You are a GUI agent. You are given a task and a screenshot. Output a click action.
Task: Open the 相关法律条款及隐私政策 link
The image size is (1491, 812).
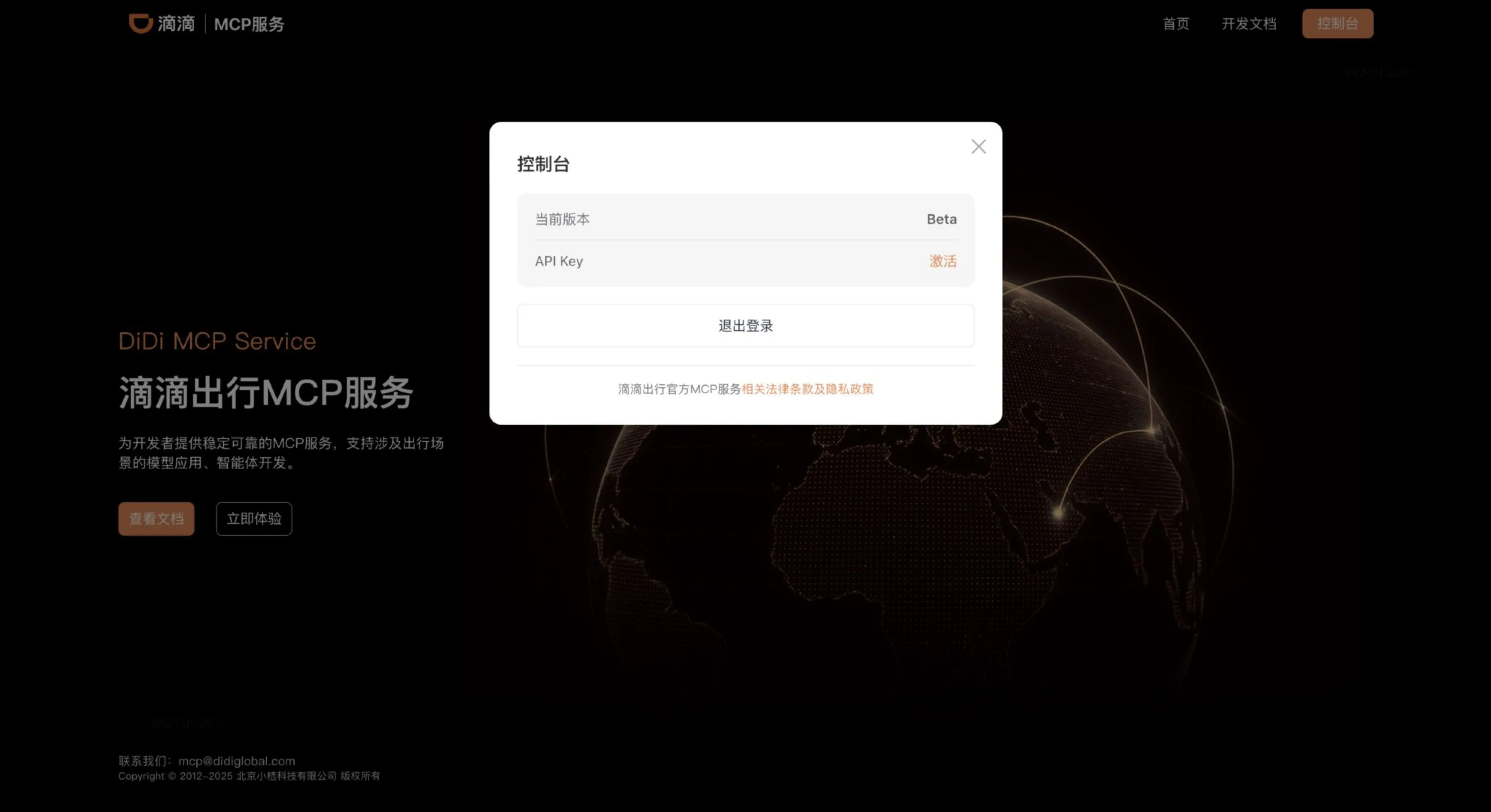click(808, 389)
